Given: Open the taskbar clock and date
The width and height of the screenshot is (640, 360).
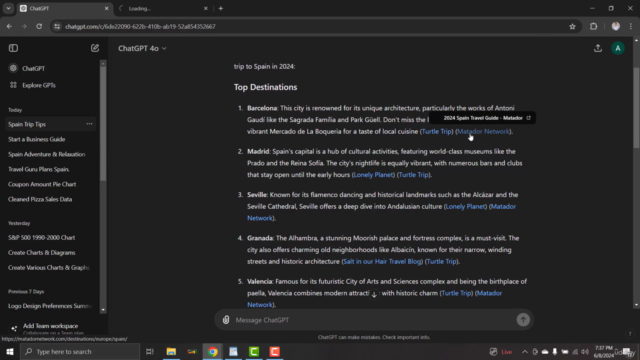Looking at the screenshot, I should pyautogui.click(x=604, y=351).
